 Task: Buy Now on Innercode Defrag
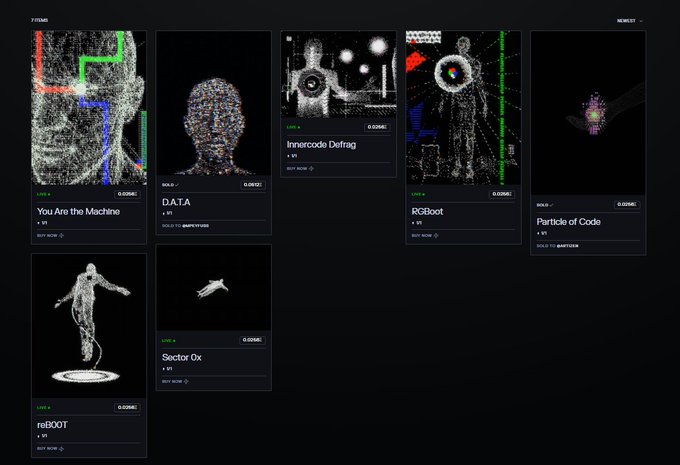(x=300, y=168)
